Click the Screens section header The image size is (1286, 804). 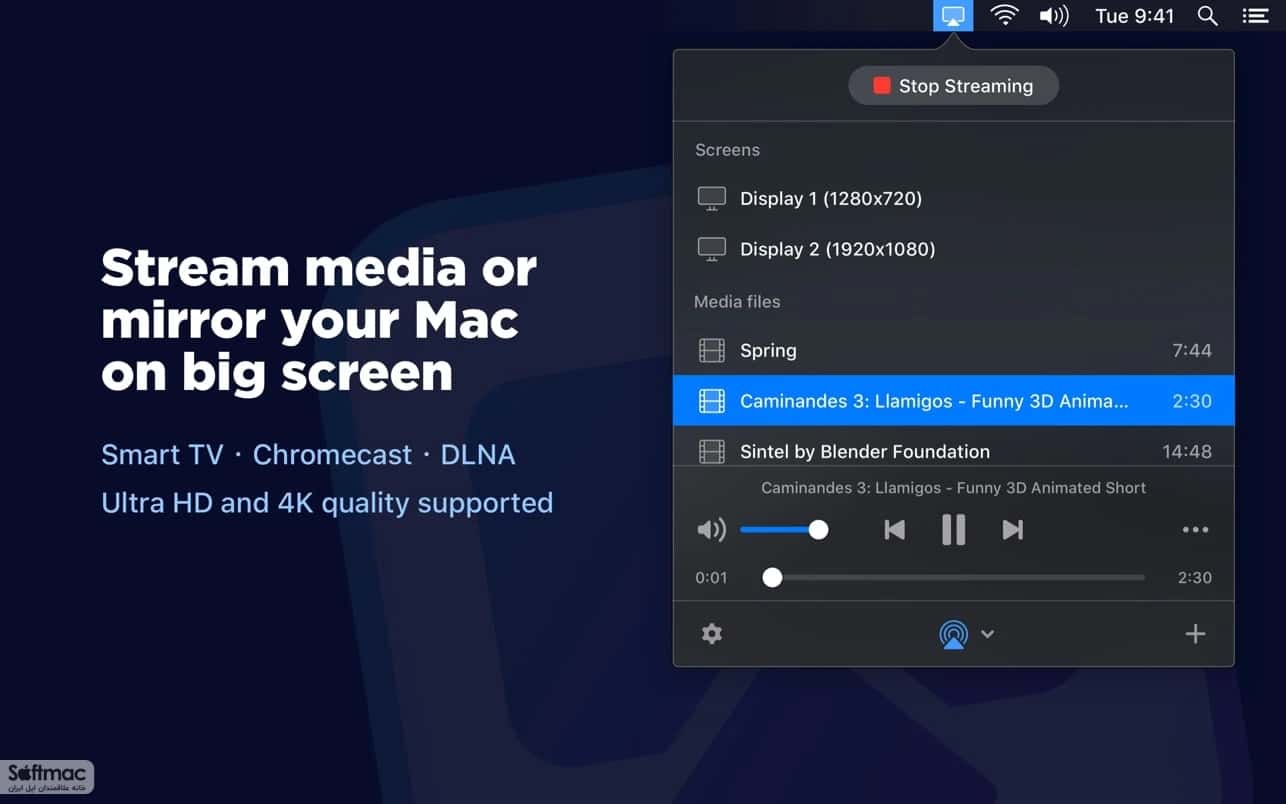tap(727, 150)
